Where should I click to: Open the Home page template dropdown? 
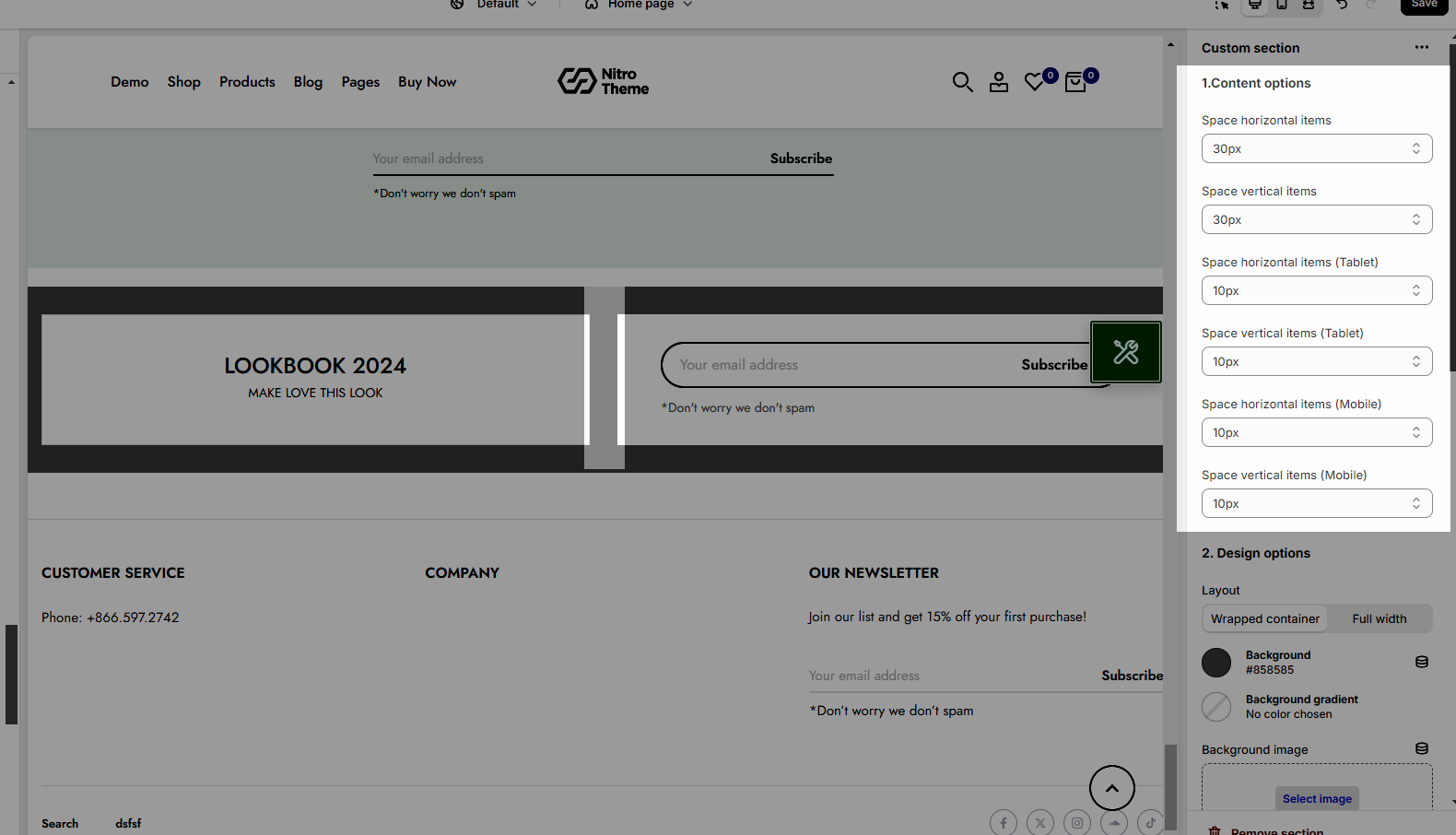click(650, 5)
